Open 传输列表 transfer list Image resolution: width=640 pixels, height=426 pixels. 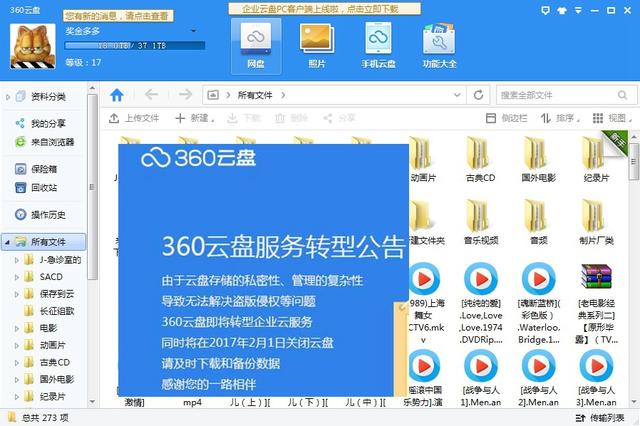pos(600,418)
